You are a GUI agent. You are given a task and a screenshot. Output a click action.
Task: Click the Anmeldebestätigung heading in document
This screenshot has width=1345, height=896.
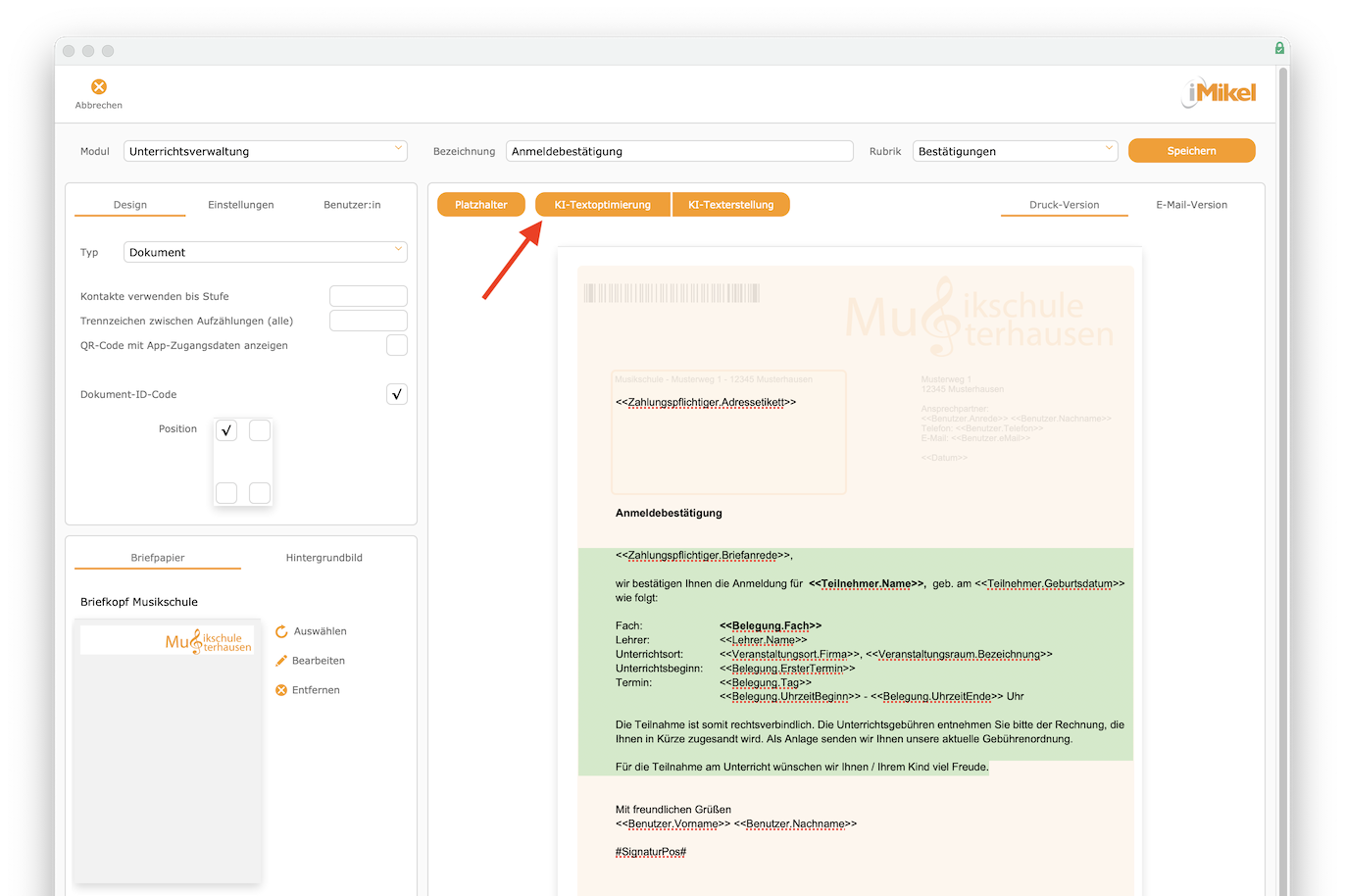(669, 513)
